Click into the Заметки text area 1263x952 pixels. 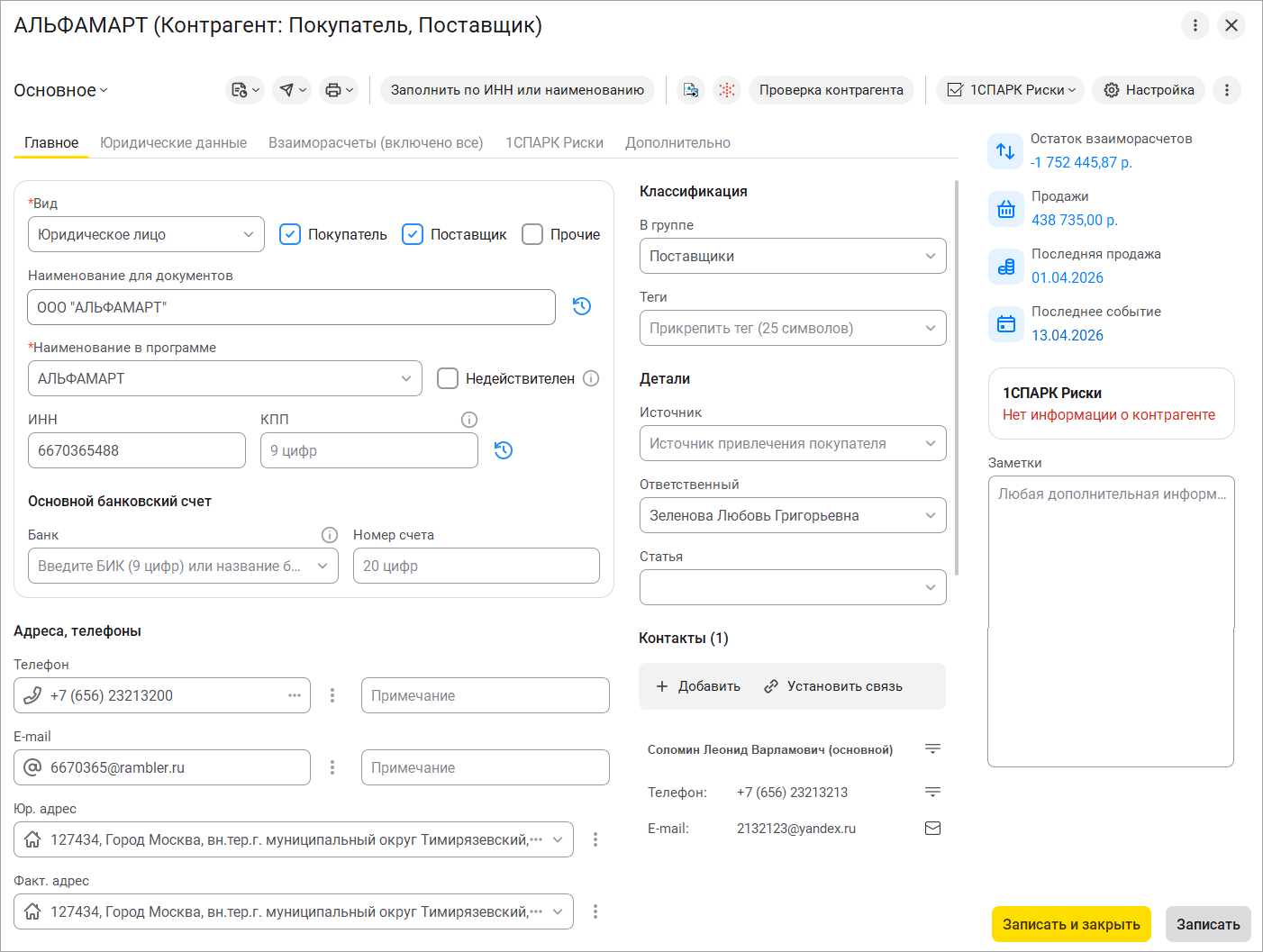coord(1110,621)
